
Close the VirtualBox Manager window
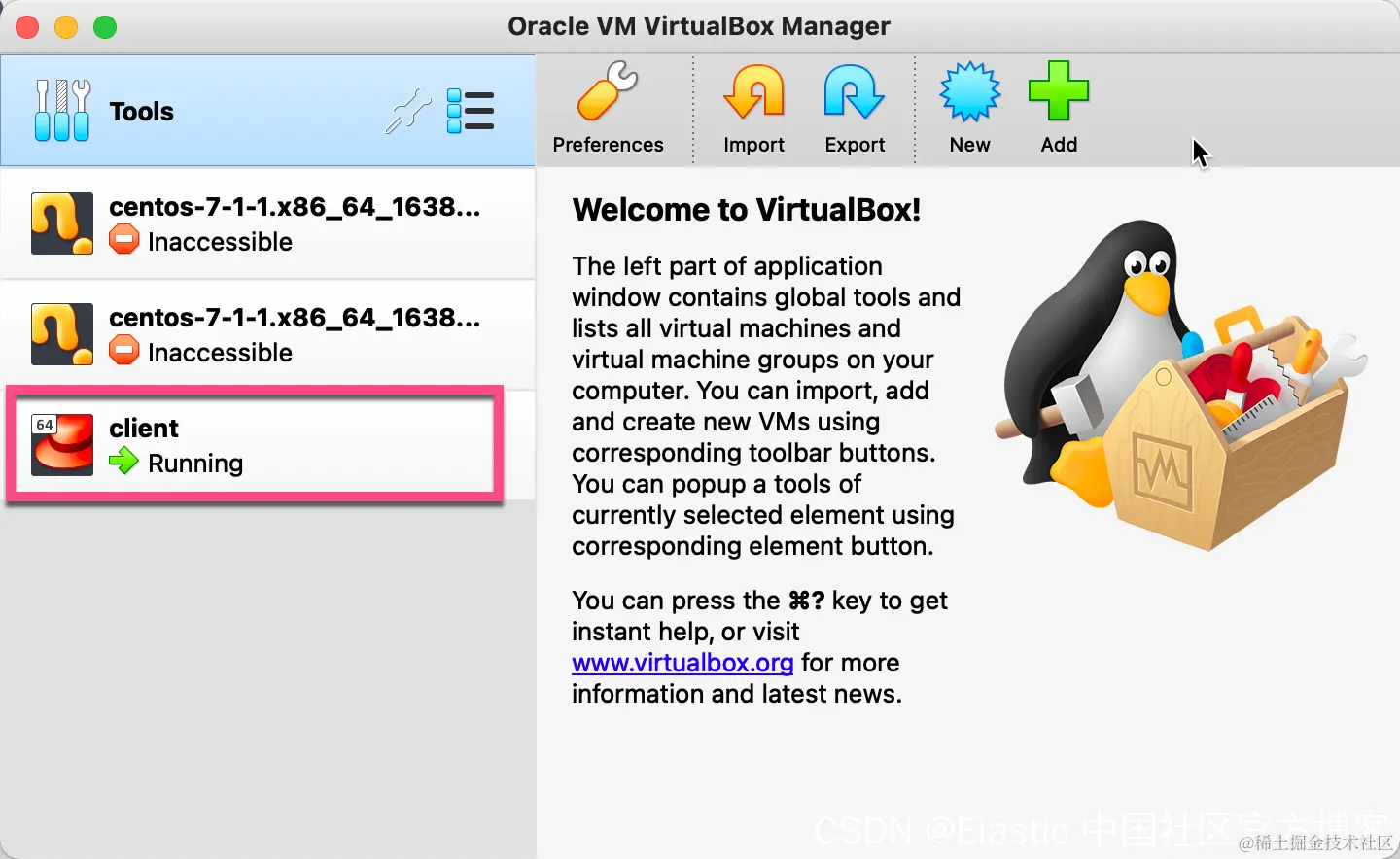pyautogui.click(x=27, y=27)
